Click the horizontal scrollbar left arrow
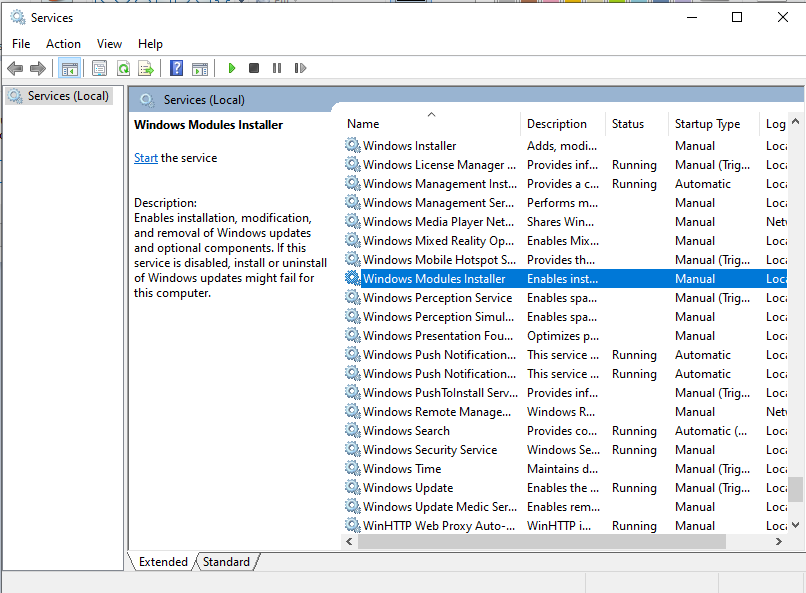The image size is (806, 593). pyautogui.click(x=349, y=541)
